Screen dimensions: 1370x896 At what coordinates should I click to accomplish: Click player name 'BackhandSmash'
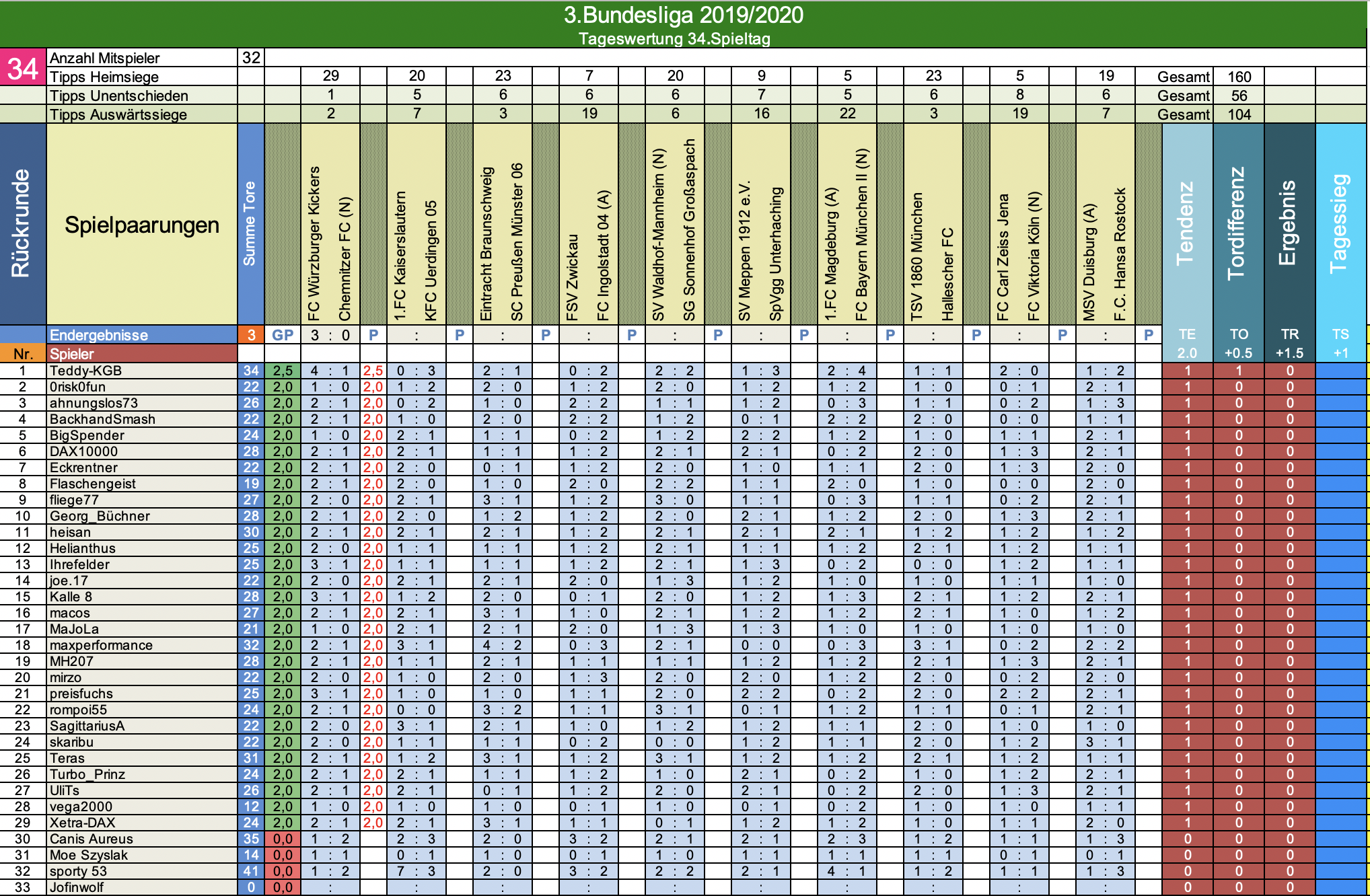tap(102, 419)
